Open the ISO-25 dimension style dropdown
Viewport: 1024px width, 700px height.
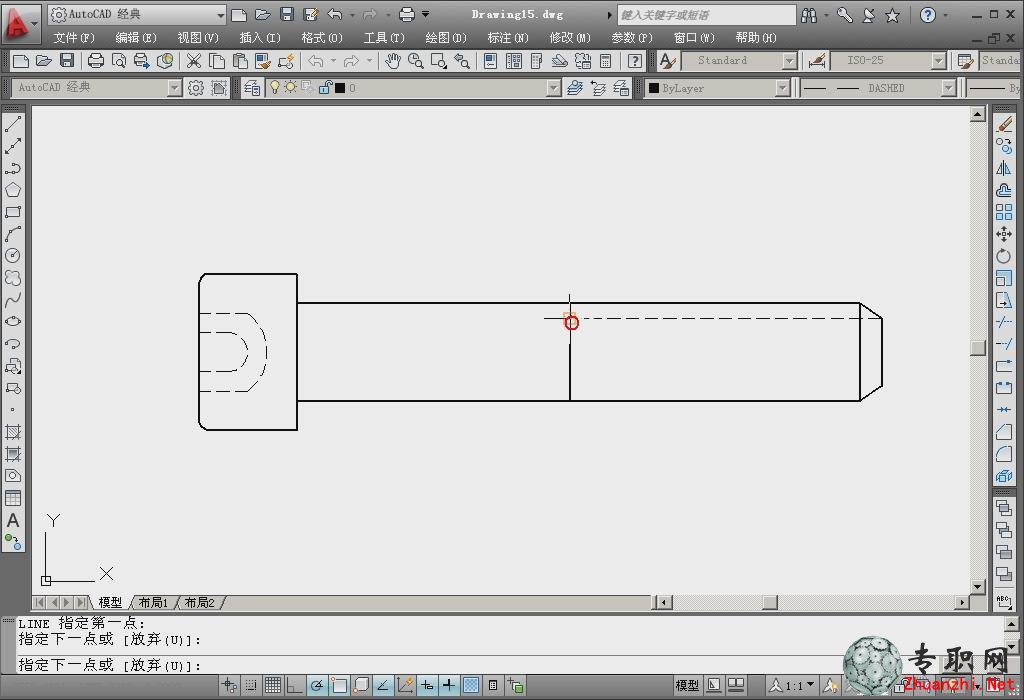coord(938,61)
